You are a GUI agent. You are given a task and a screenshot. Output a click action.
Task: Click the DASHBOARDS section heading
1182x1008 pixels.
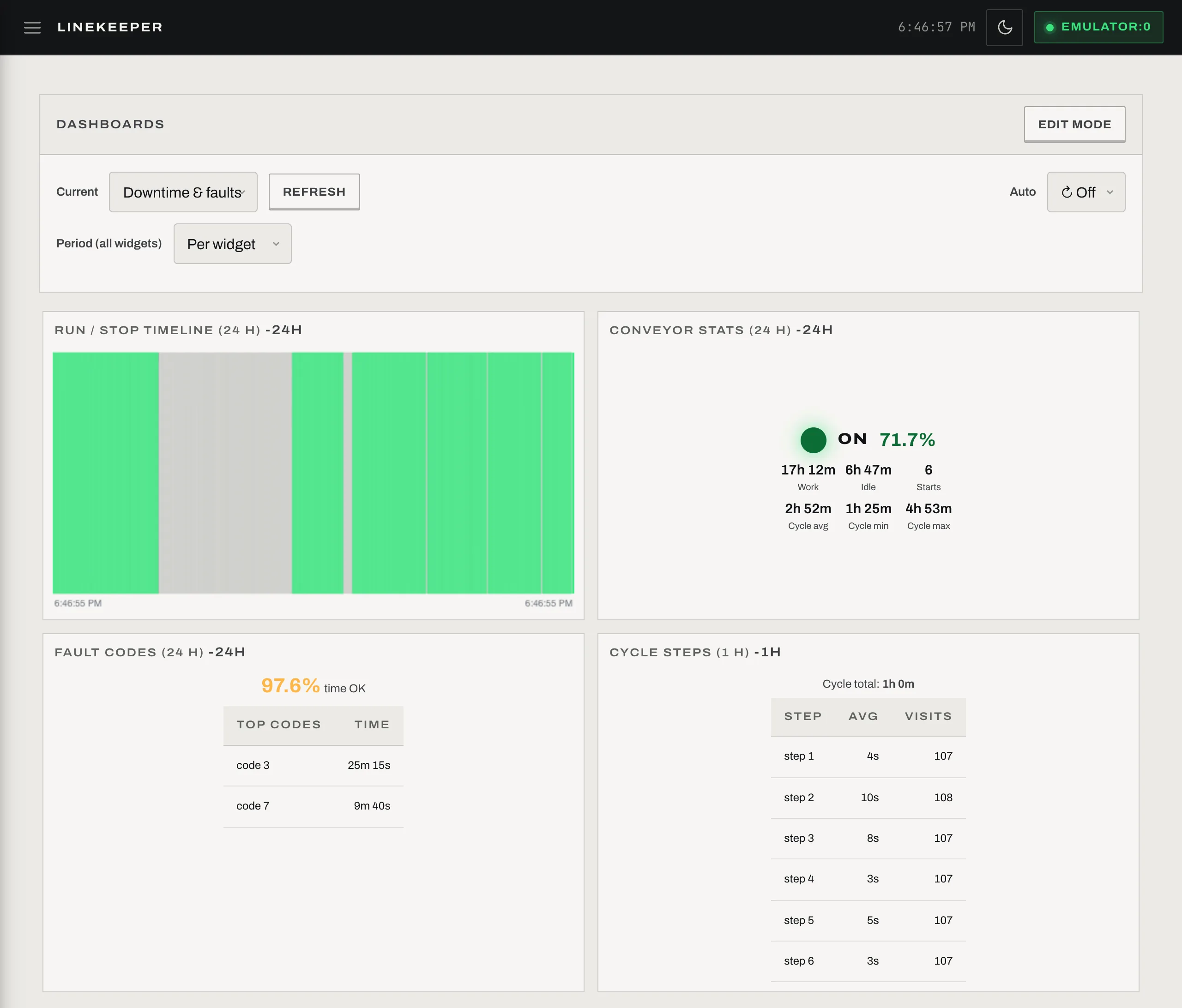pos(110,124)
